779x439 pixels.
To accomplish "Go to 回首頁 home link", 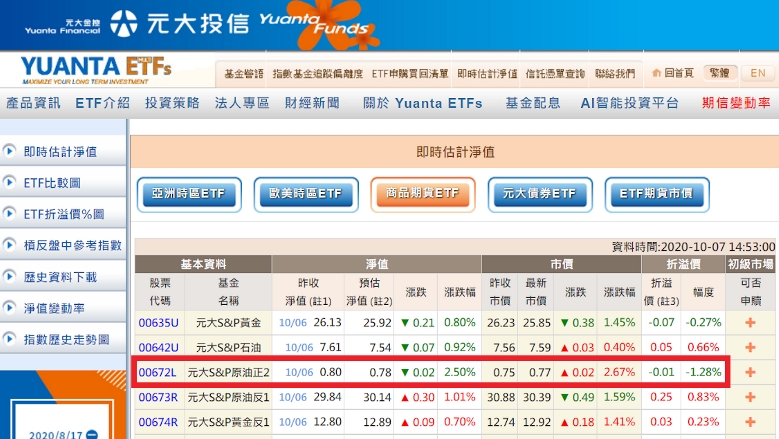I will (679, 73).
